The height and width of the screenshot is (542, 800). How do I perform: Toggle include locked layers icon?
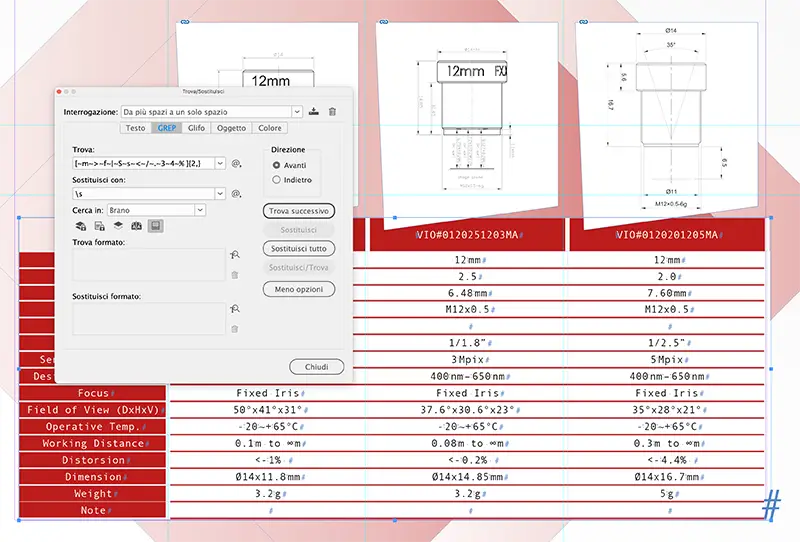81,226
